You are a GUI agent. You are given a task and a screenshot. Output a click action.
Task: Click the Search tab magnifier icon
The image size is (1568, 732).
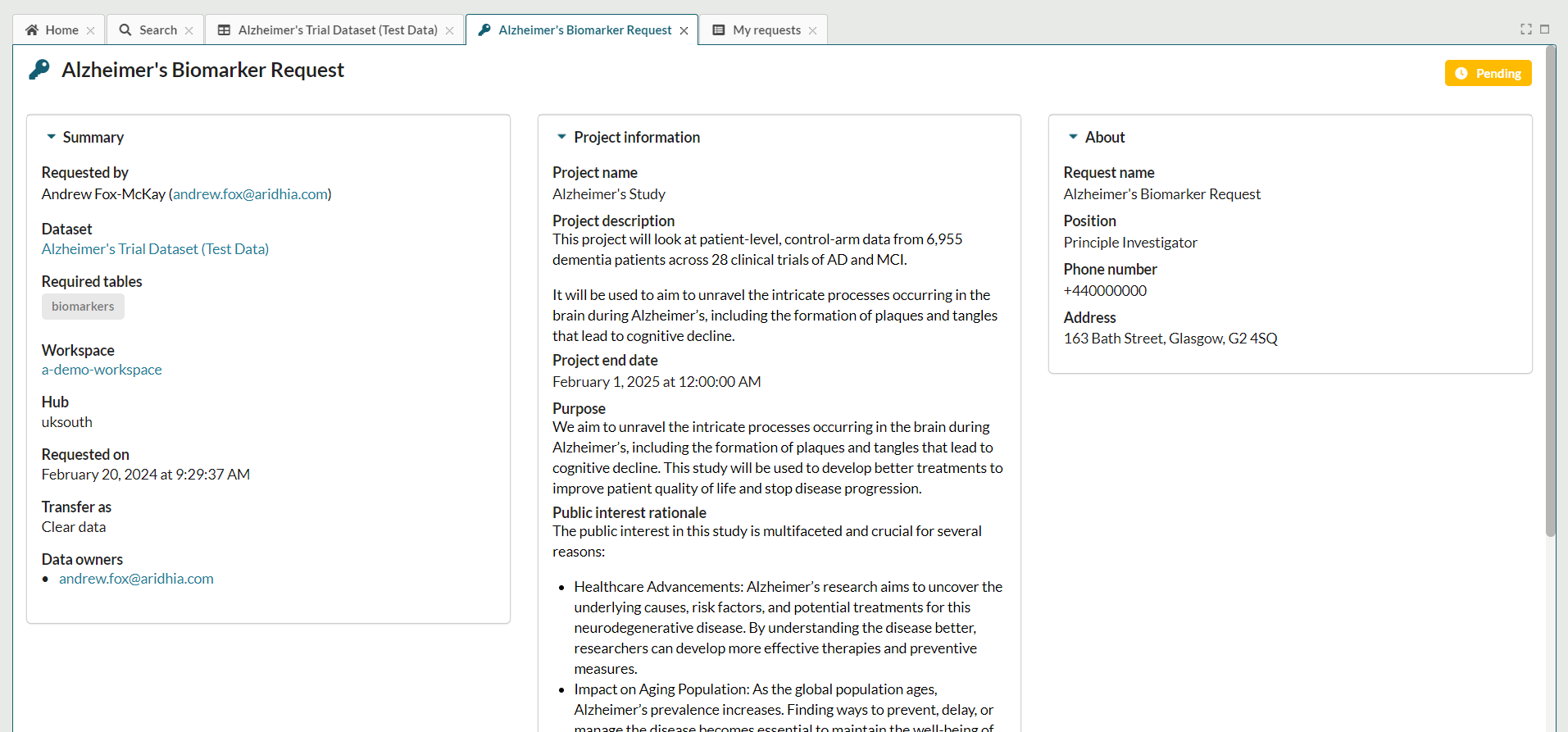click(x=125, y=30)
